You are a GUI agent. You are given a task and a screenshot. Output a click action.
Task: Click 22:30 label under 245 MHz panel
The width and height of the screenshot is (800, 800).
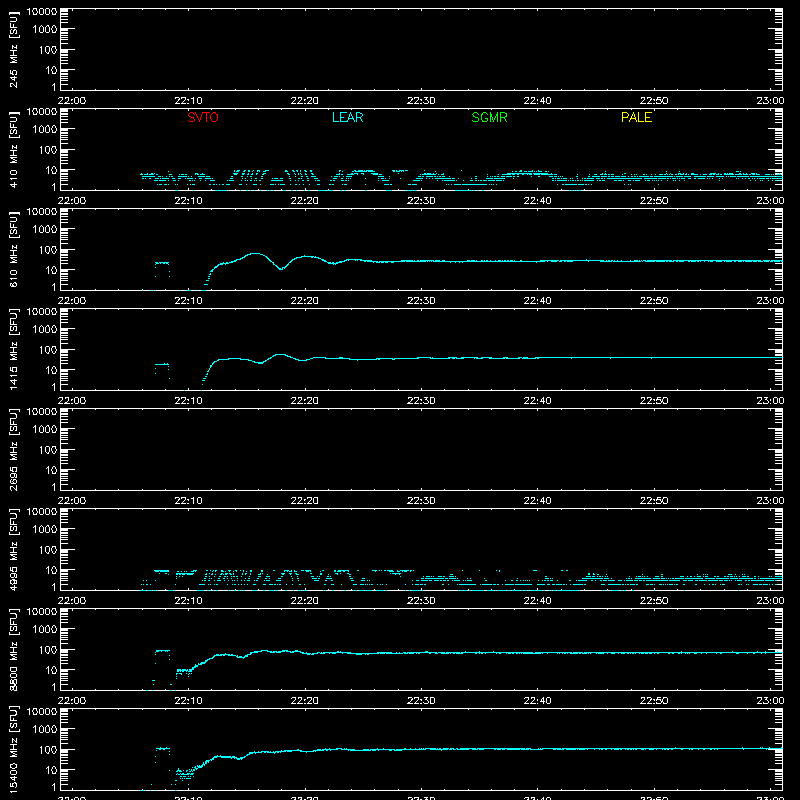421,101
